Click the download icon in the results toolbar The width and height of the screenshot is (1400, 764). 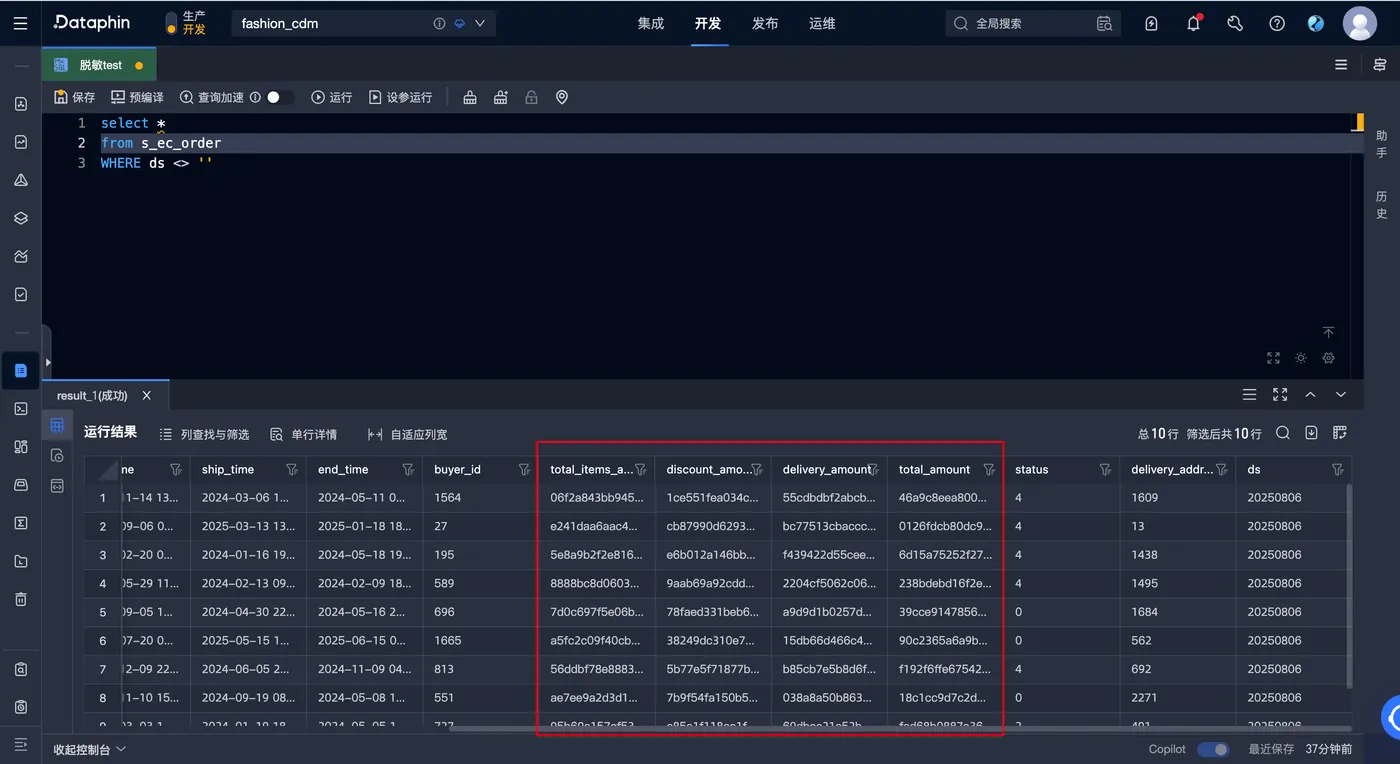[x=1311, y=433]
